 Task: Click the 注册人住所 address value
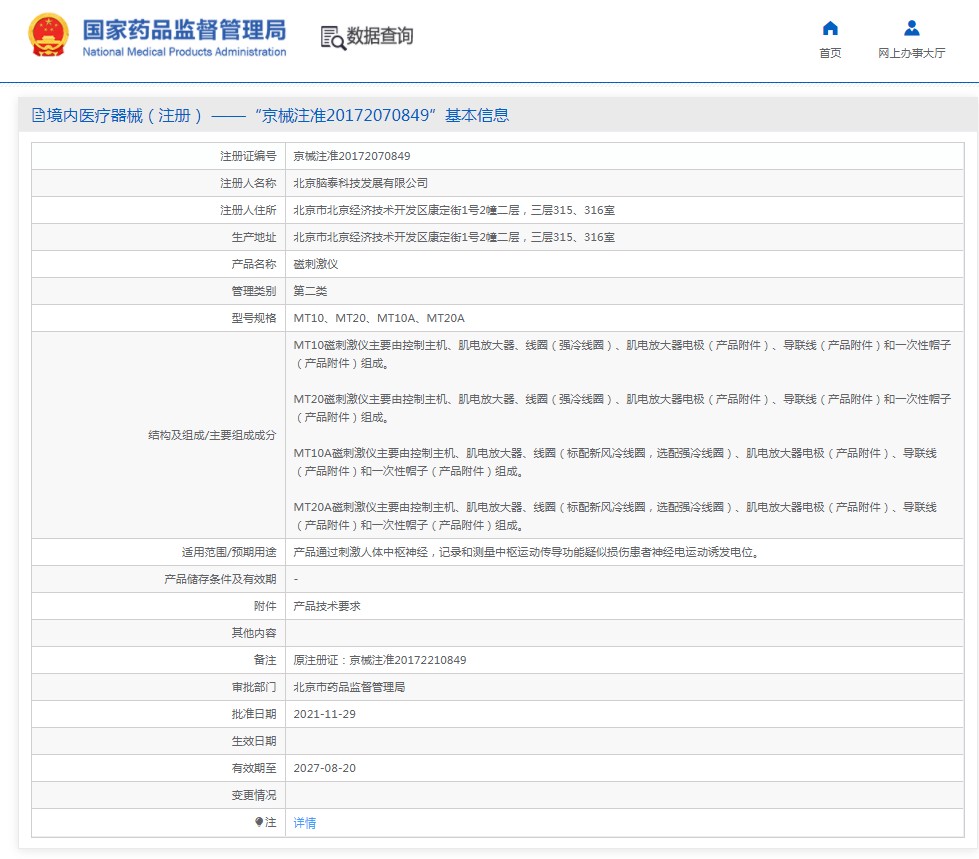pos(454,210)
